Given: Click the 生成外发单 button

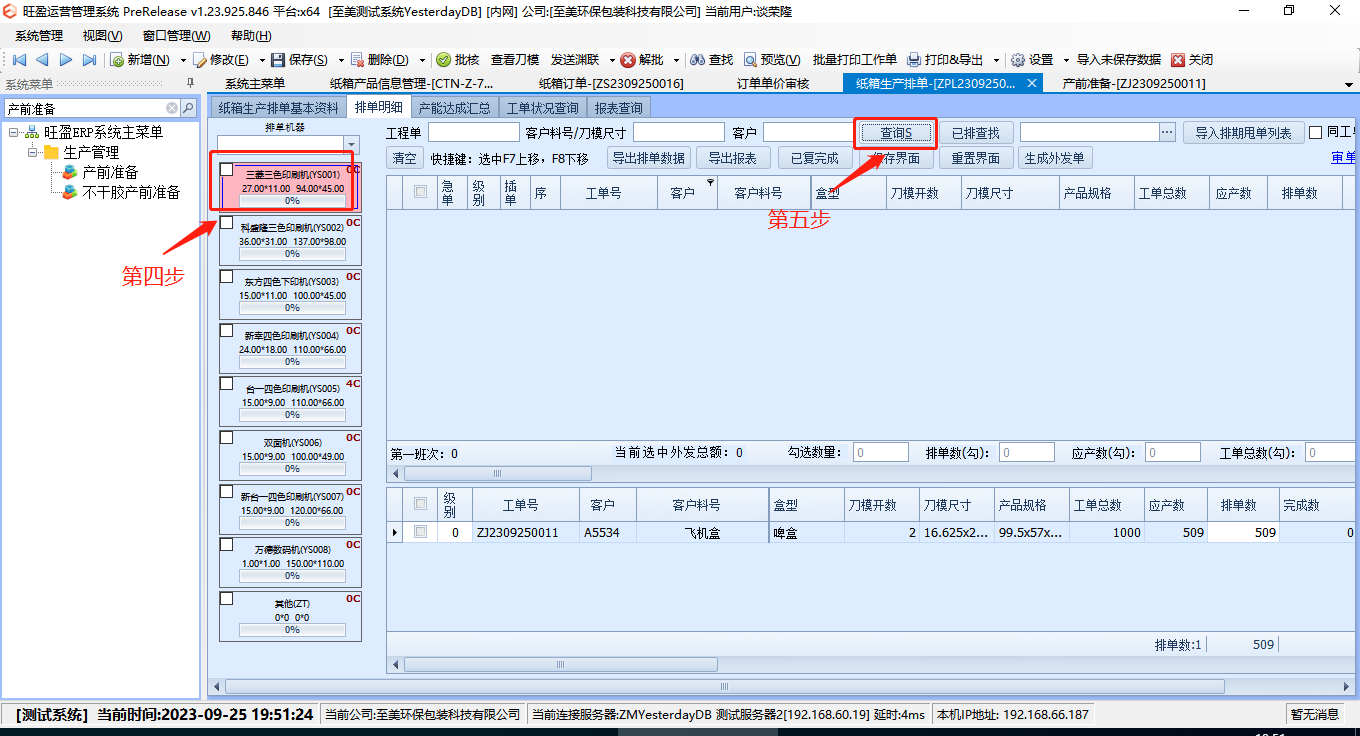Looking at the screenshot, I should click(1055, 158).
